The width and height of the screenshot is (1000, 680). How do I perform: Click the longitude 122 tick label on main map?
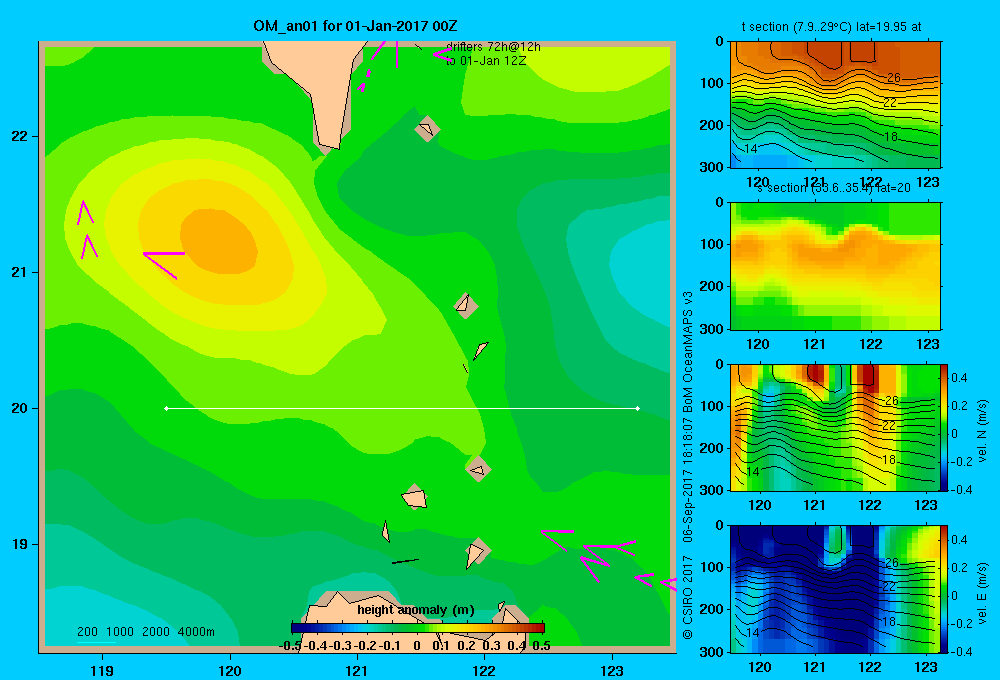click(484, 671)
